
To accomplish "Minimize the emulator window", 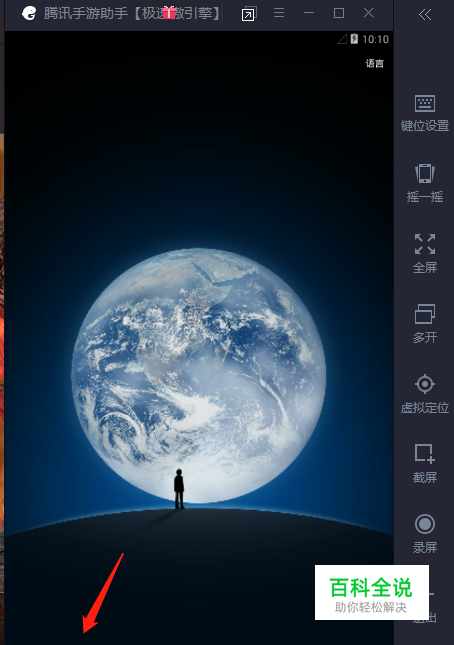I will 309,13.
